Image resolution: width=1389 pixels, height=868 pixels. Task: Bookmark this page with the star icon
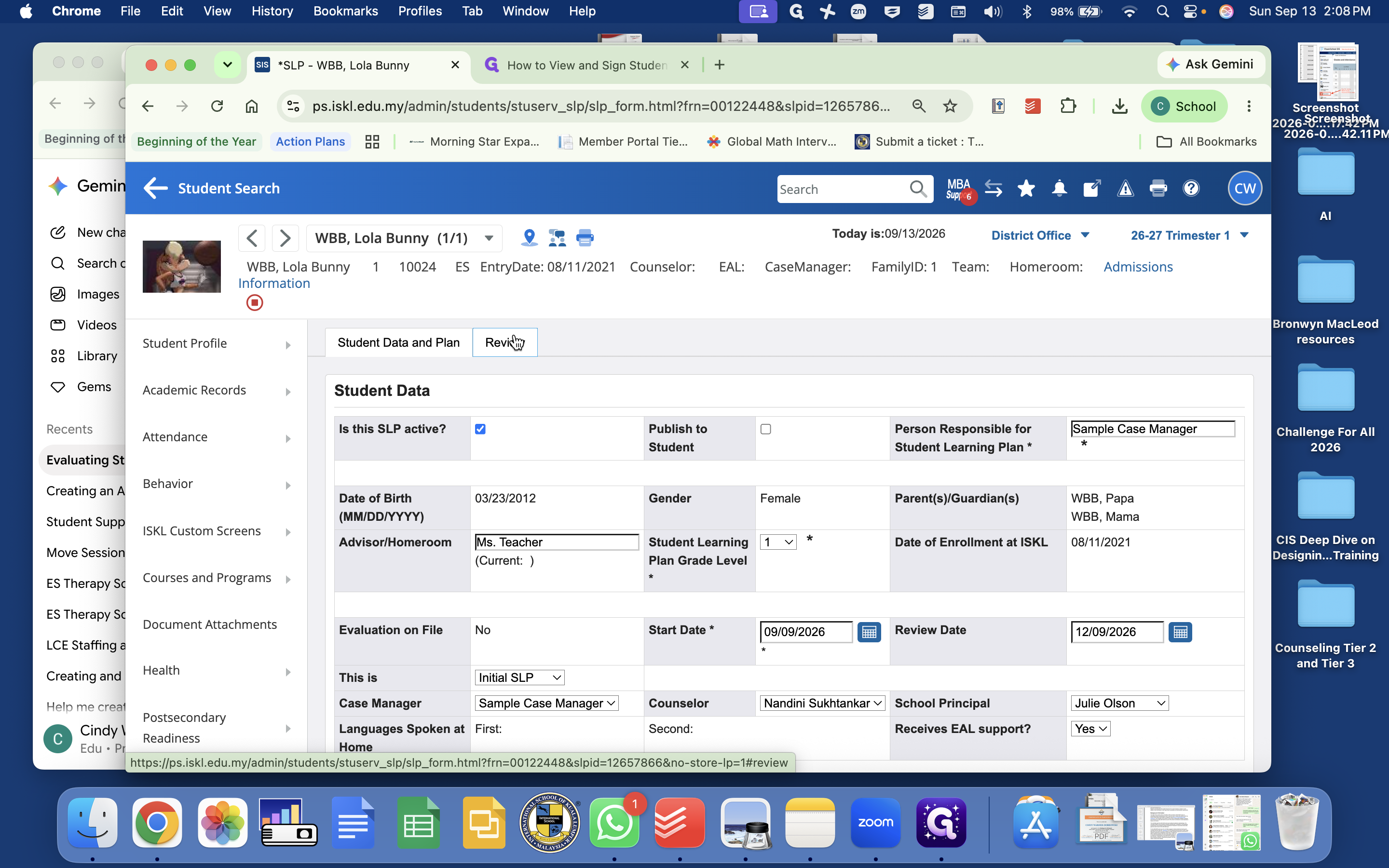click(x=950, y=106)
